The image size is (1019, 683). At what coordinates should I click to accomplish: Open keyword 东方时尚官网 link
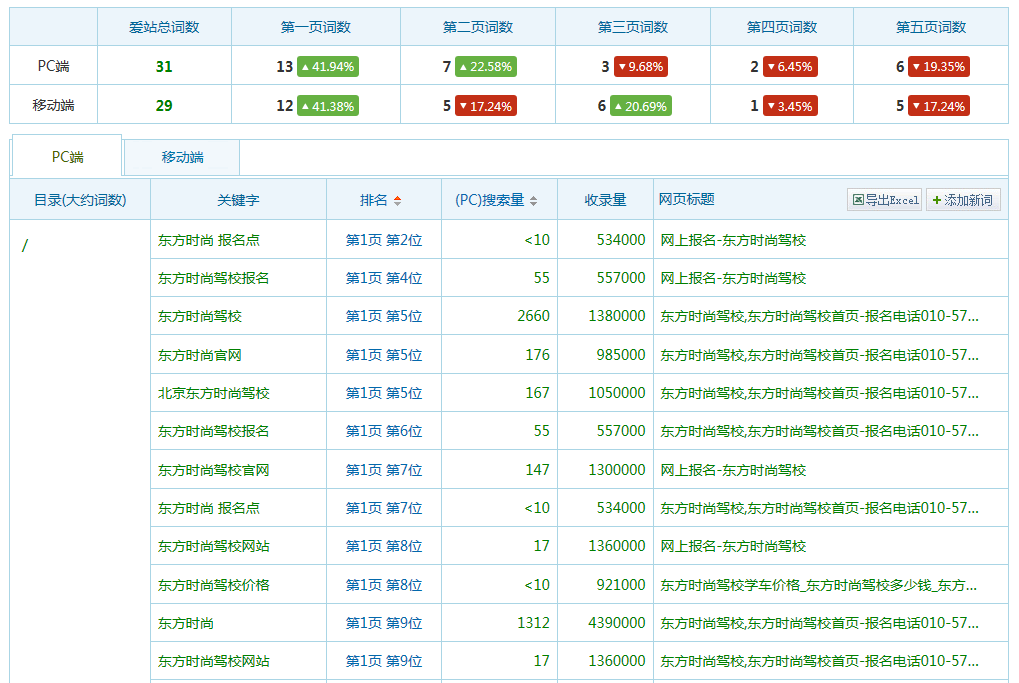[x=199, y=355]
